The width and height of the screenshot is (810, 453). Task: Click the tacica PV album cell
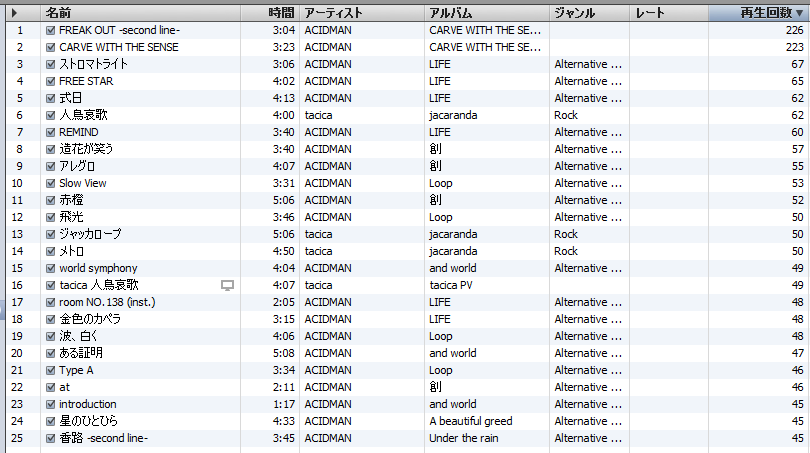451,285
